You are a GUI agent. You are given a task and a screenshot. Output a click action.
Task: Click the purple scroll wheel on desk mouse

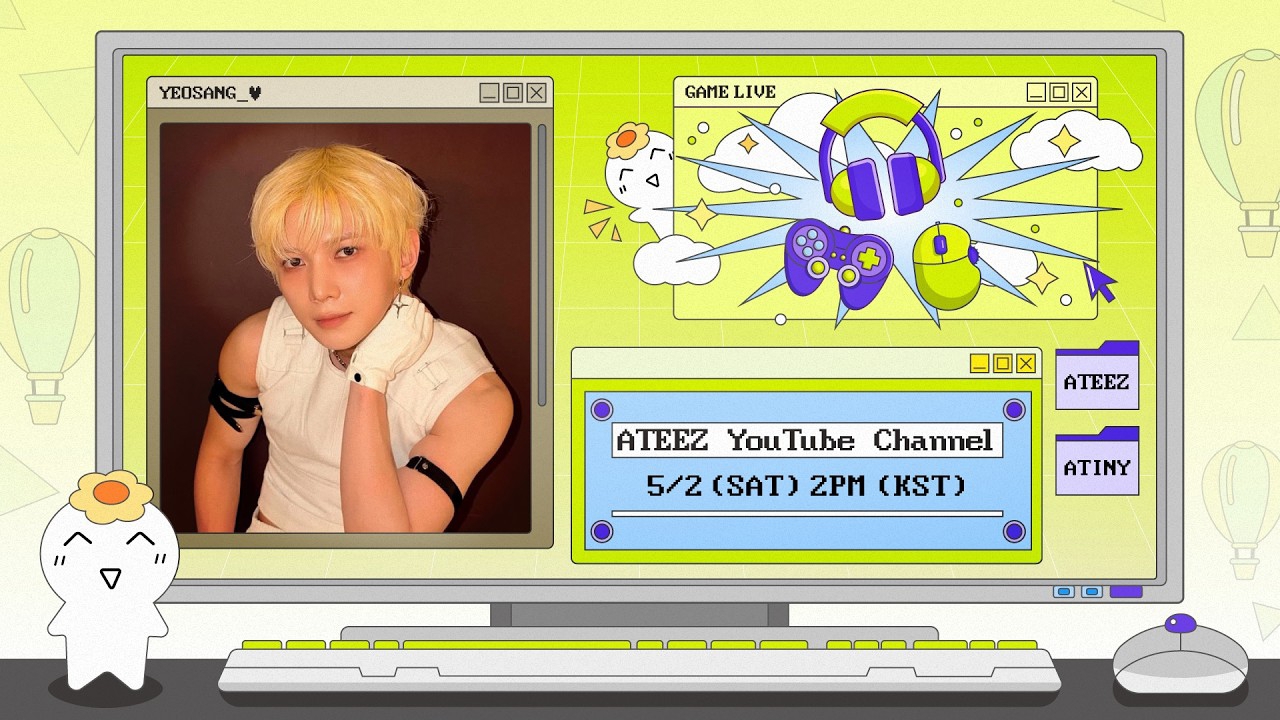coord(1181,624)
